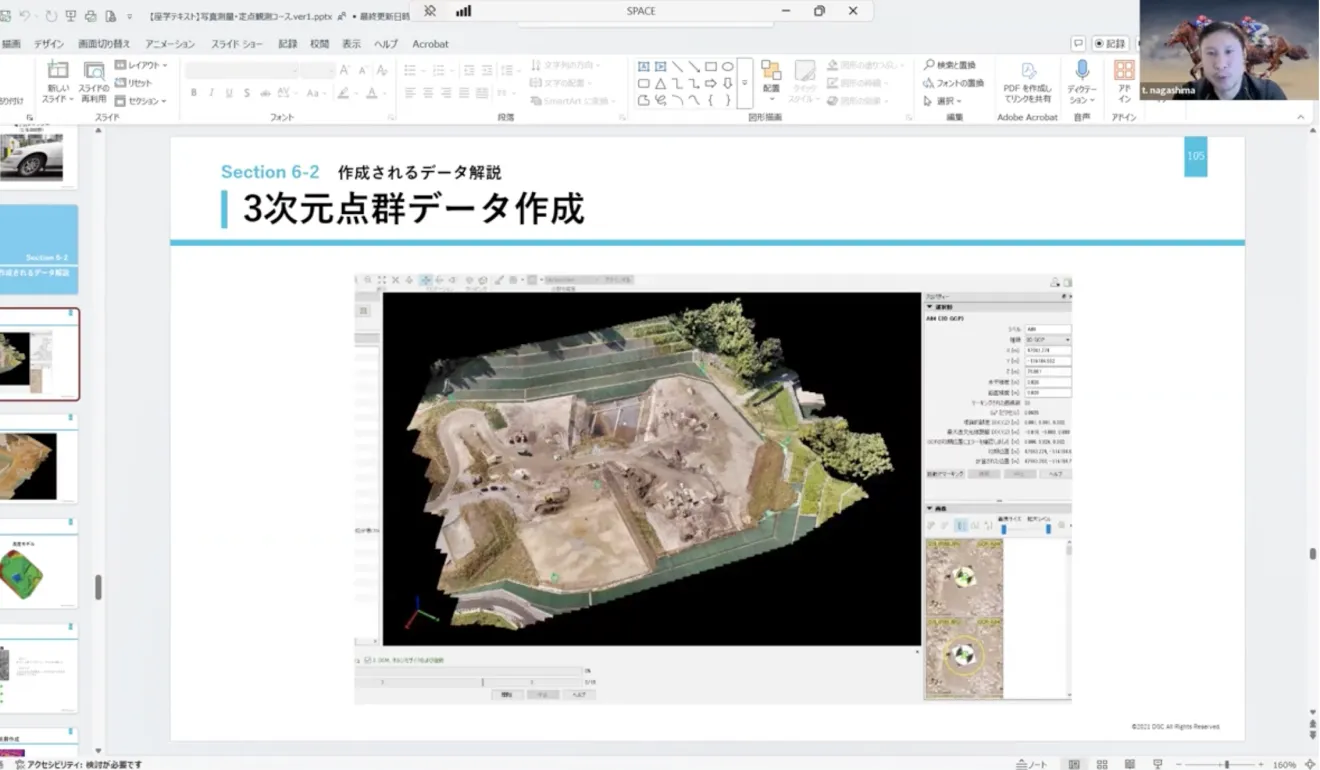Click the Add-ins (アドイン) icon
Screen dimensions: 1320x770
(x=1124, y=70)
